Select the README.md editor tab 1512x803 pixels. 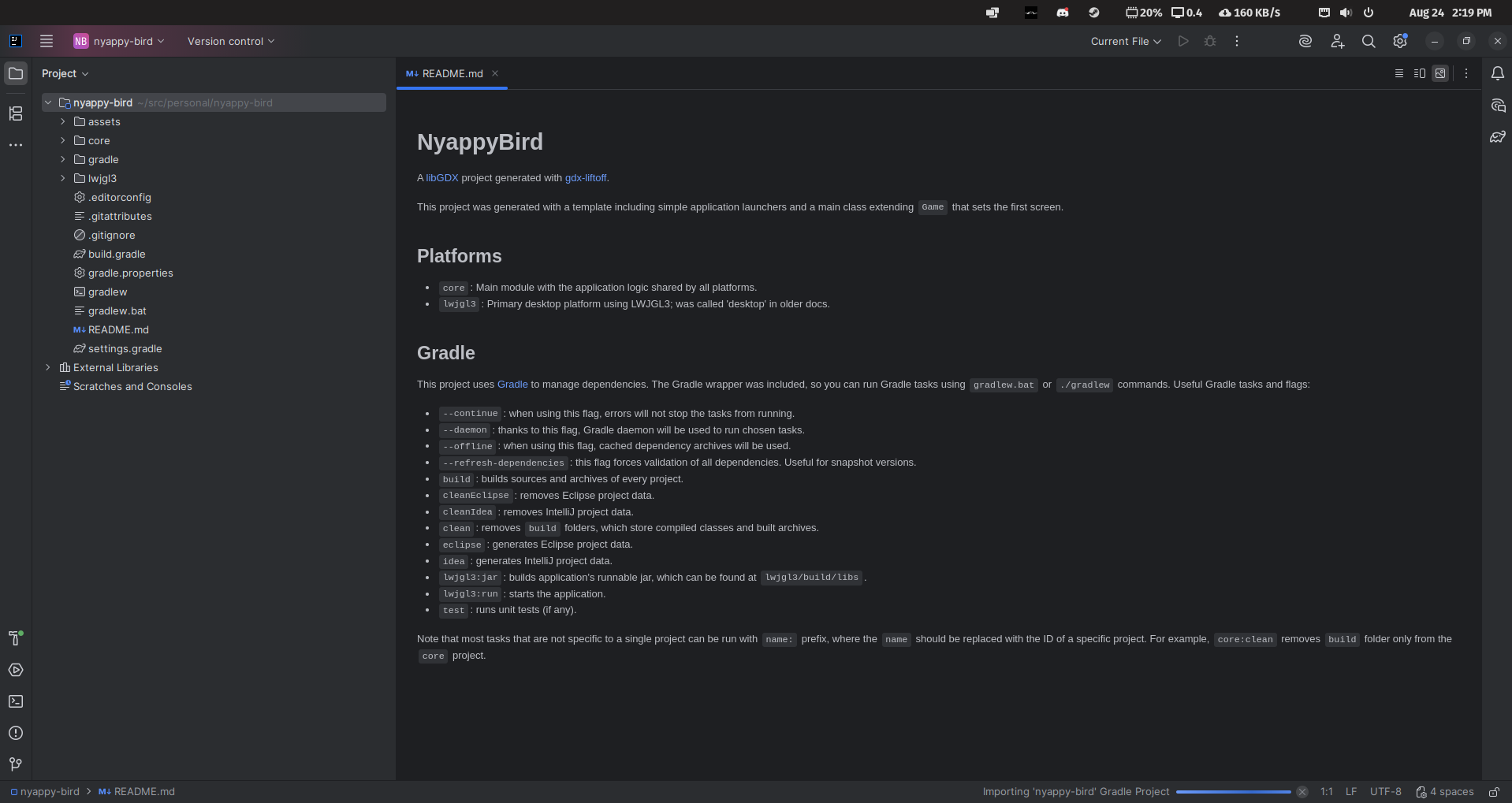[452, 73]
